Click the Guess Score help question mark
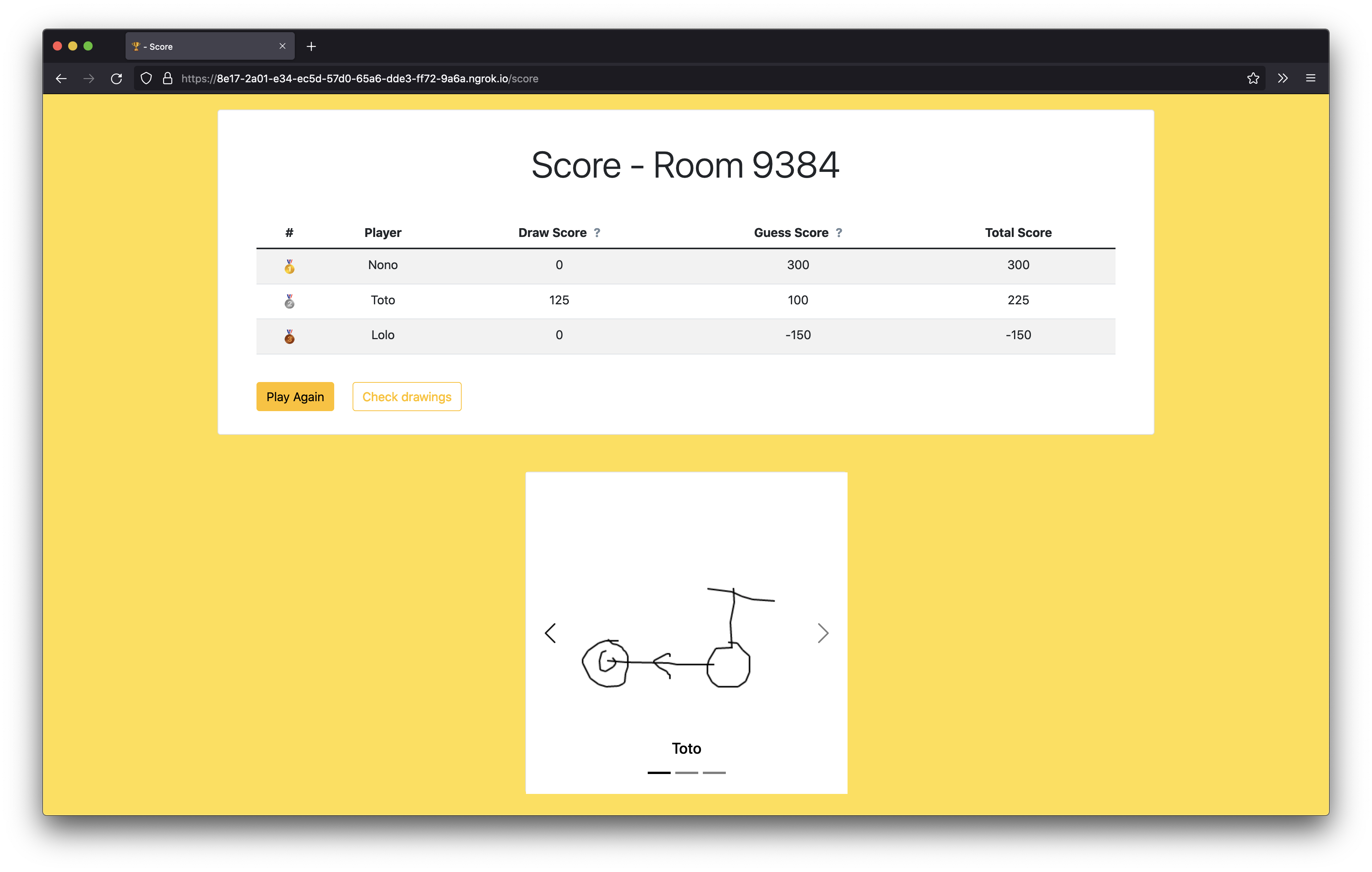Image resolution: width=1372 pixels, height=872 pixels. tap(839, 232)
